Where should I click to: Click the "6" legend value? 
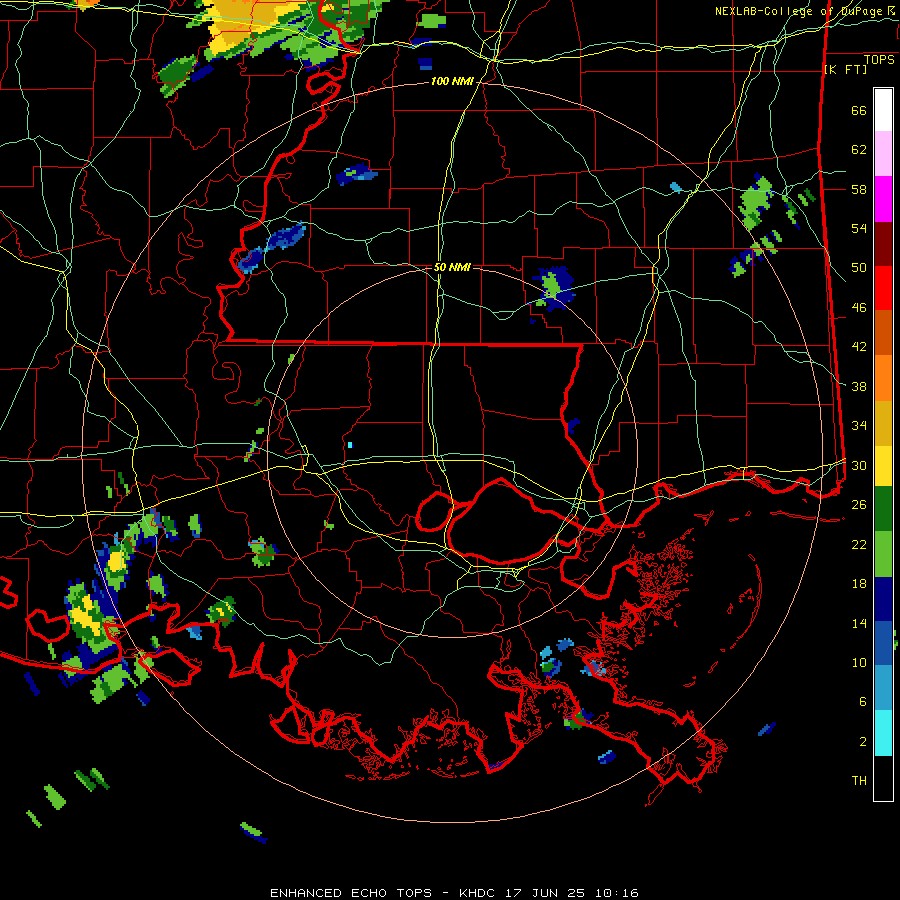[863, 702]
